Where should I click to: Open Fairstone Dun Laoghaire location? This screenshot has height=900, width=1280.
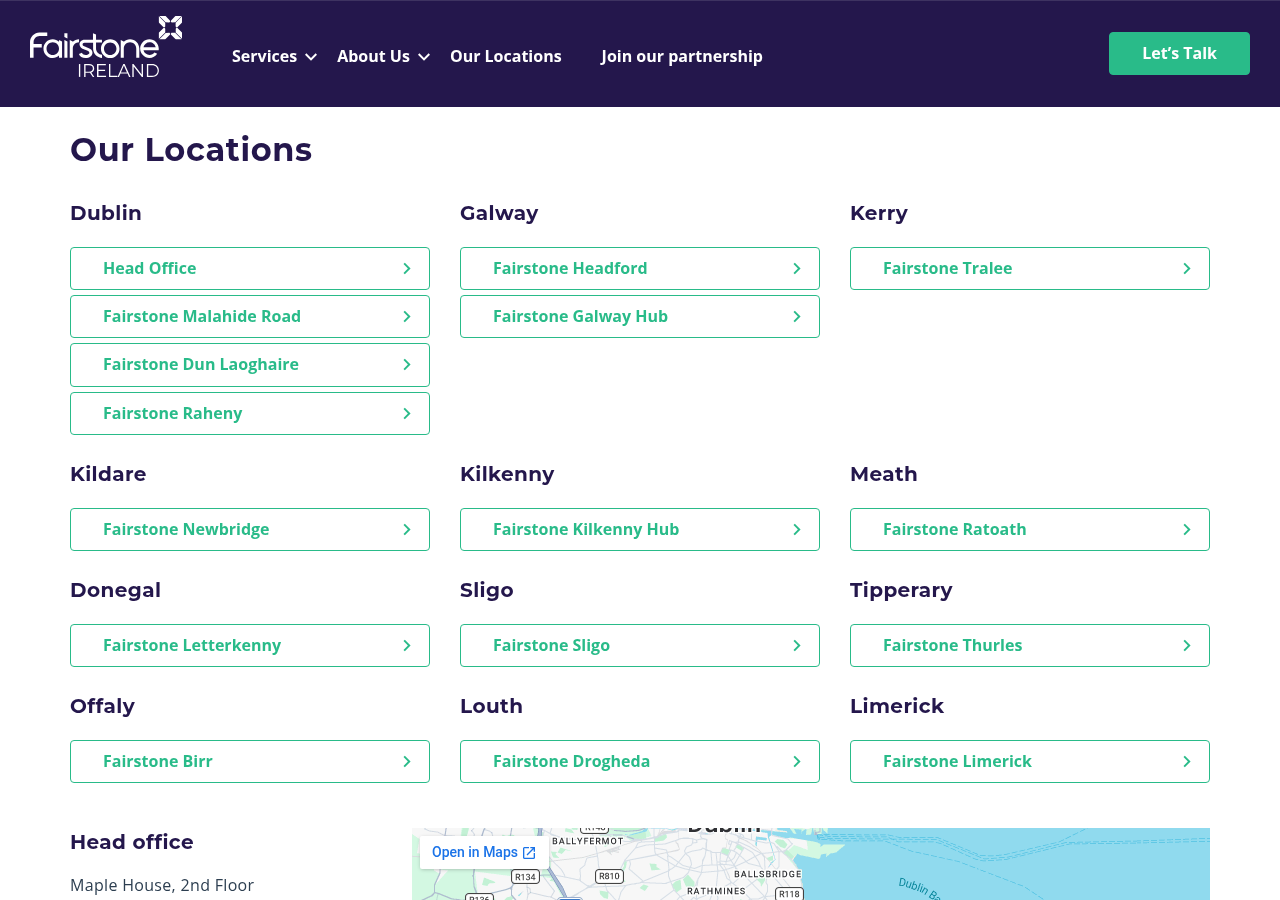[250, 364]
